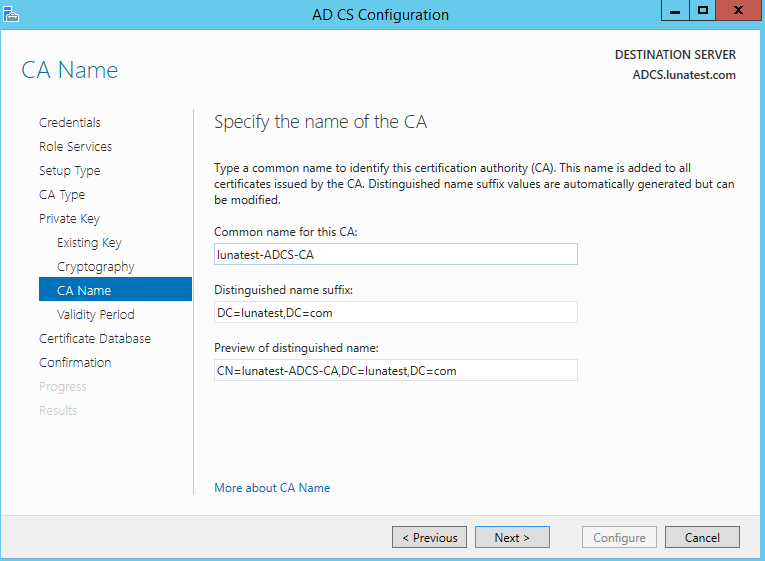Image resolution: width=765 pixels, height=561 pixels.
Task: Select Setup Type in the sidebar
Action: pyautogui.click(x=70, y=171)
